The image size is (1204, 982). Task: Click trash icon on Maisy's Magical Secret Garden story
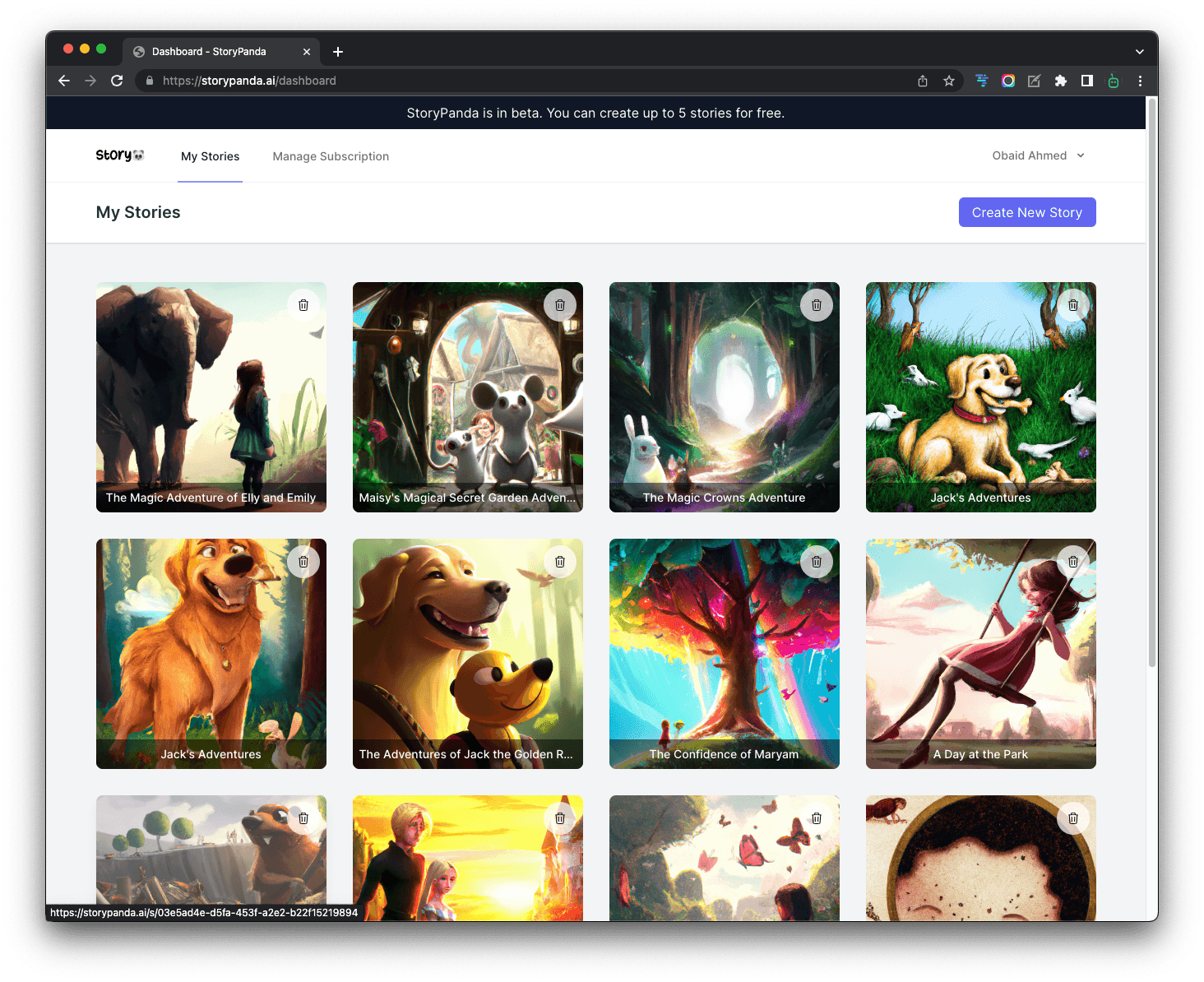560,305
